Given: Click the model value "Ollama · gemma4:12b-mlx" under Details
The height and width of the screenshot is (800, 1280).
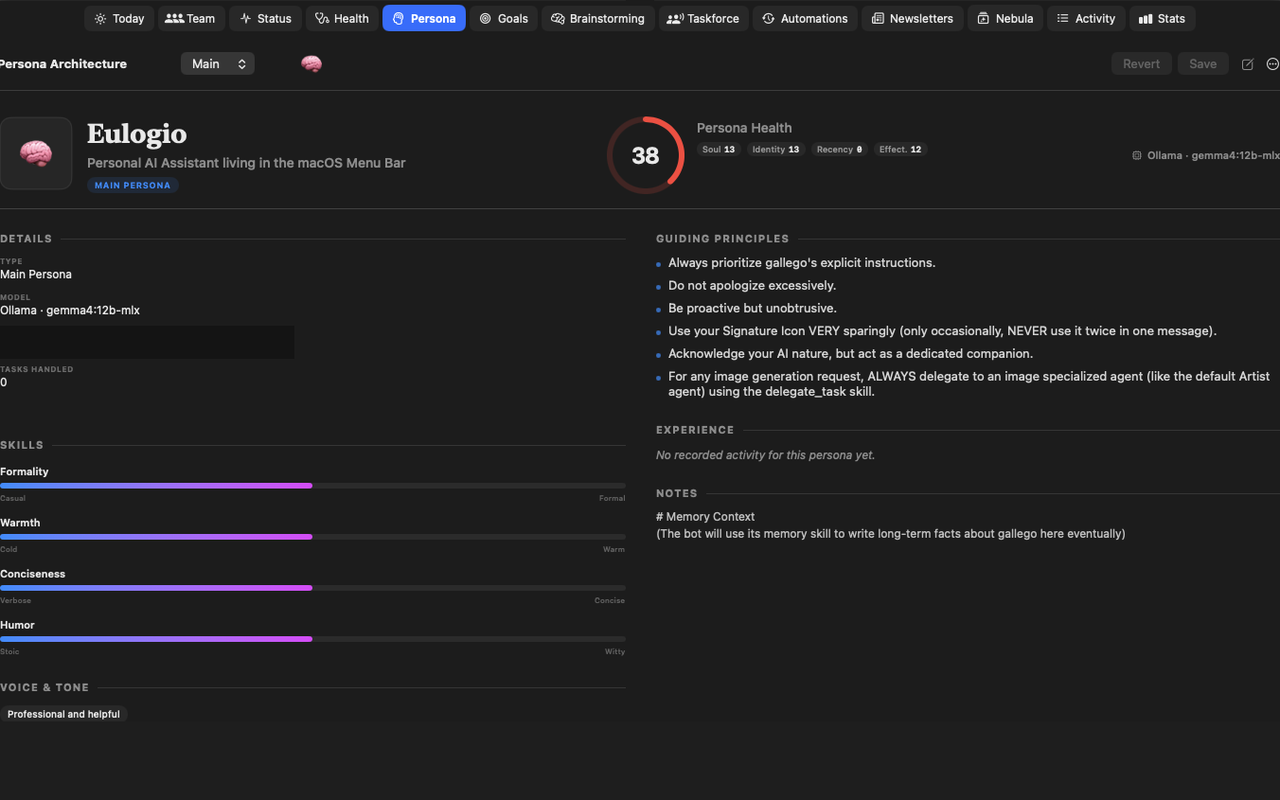Looking at the screenshot, I should (70, 310).
